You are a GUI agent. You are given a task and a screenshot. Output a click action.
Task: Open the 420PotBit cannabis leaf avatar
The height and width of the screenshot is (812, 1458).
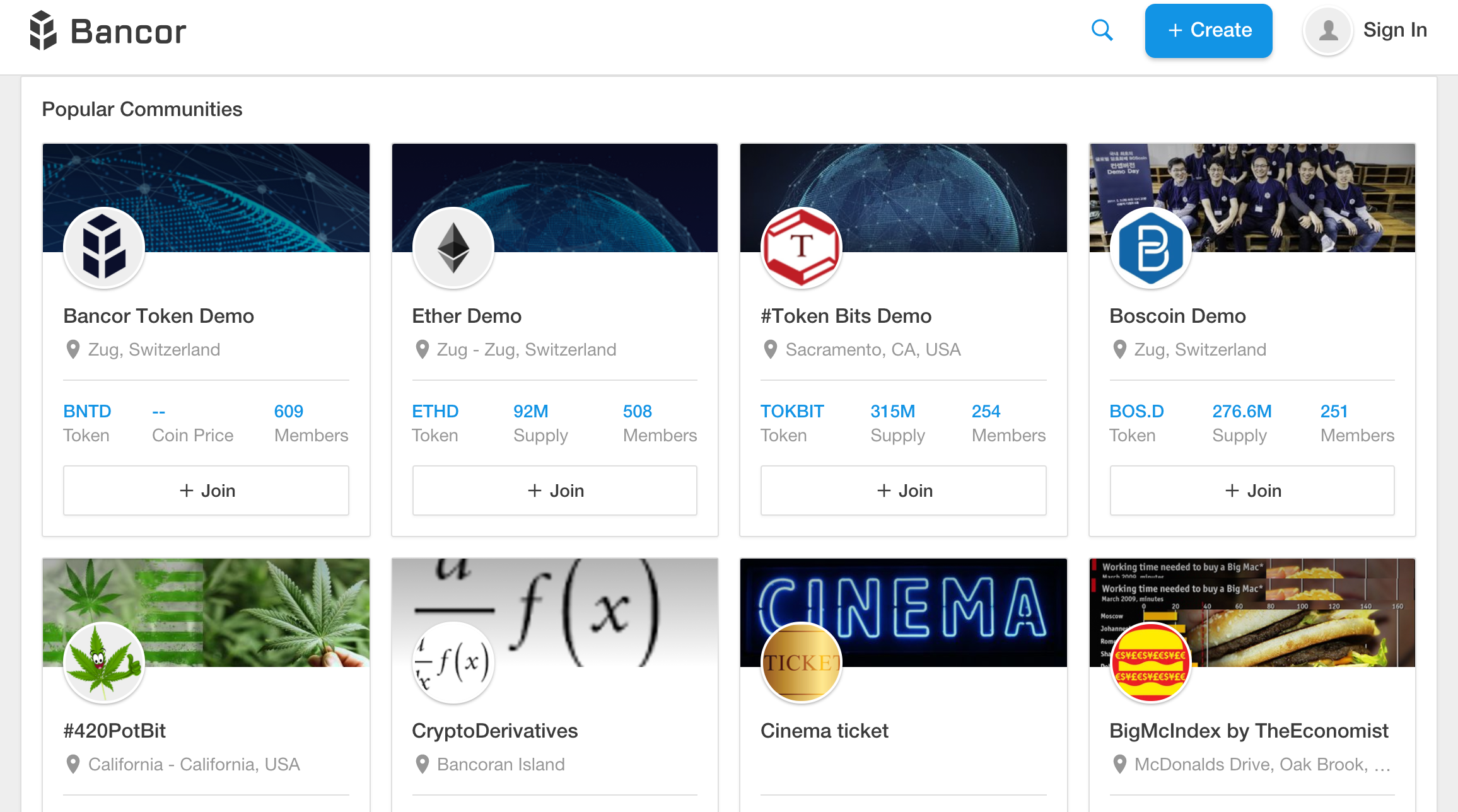(x=104, y=663)
